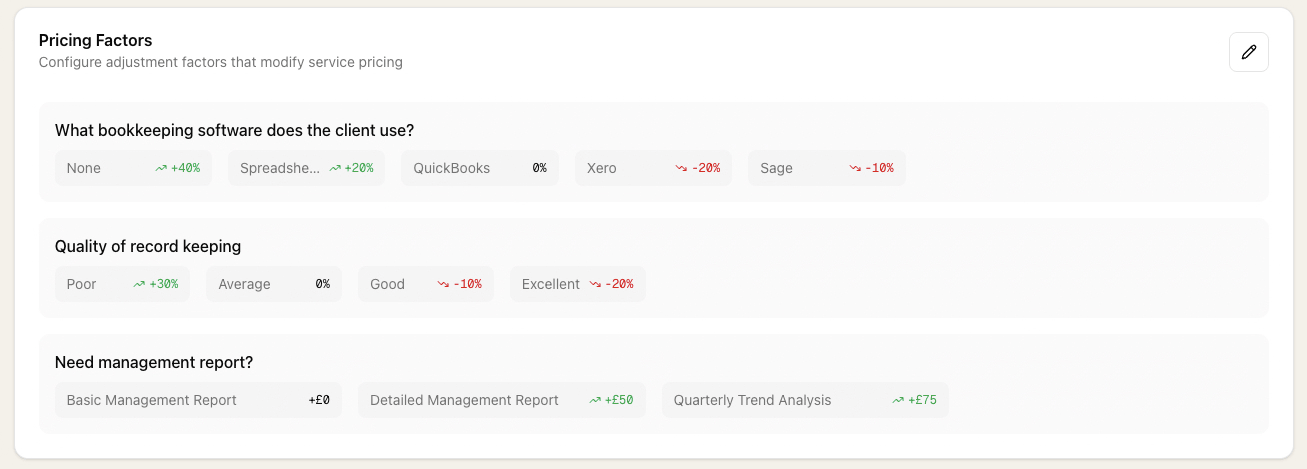Screen dimensions: 1307x469
Task: Click the +40% value
Action: point(185,168)
